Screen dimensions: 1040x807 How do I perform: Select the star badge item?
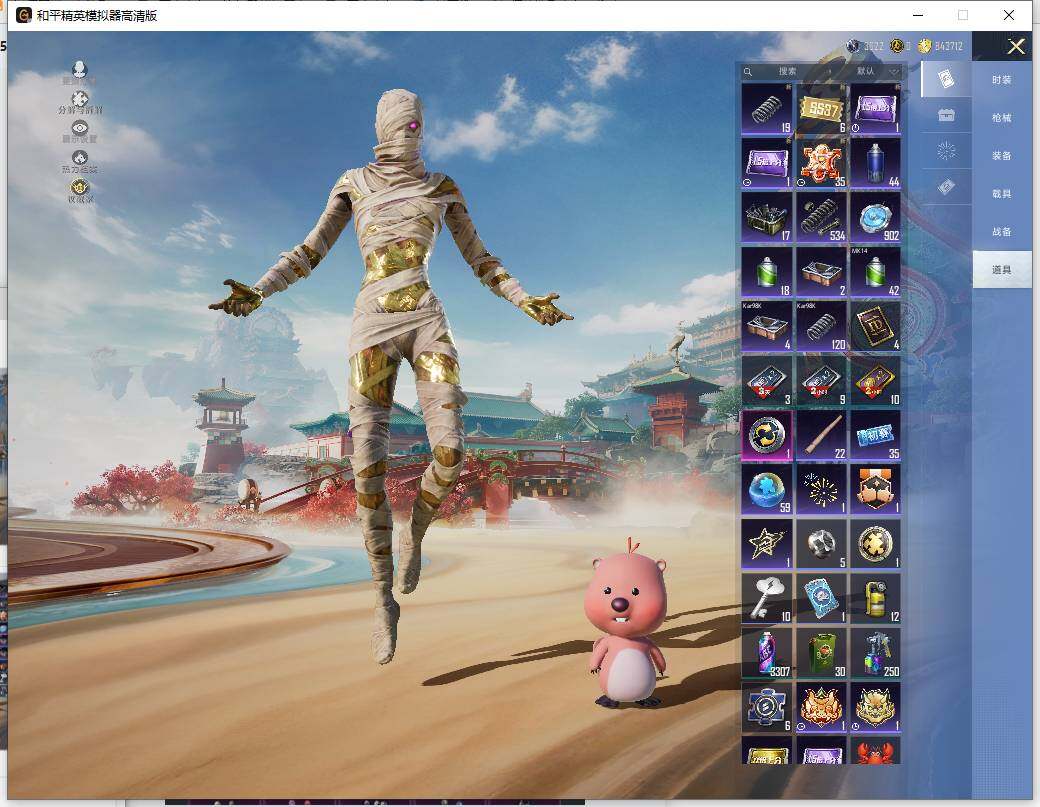tap(767, 544)
